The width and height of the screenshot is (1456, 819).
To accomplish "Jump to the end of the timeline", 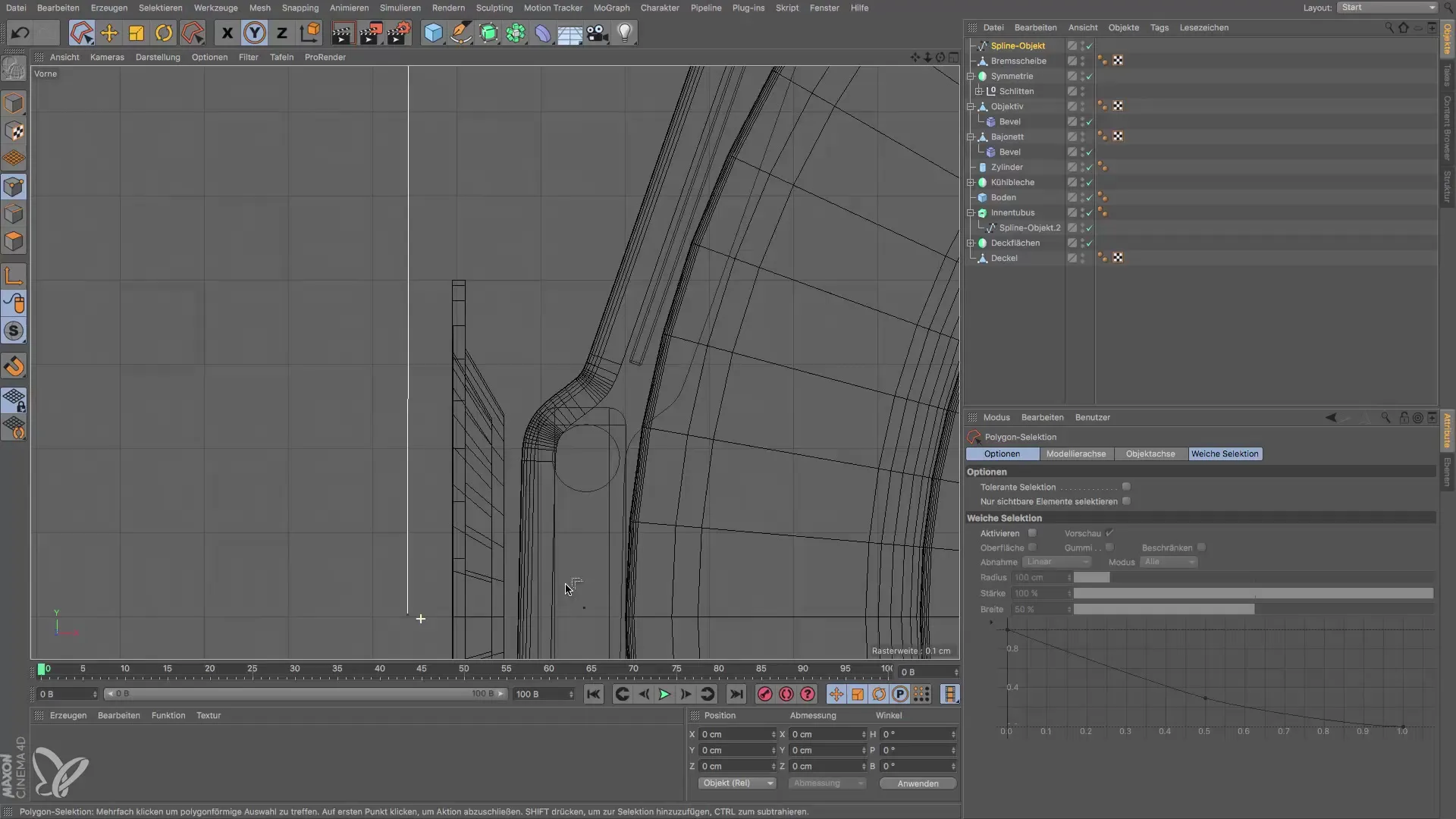I will [736, 694].
